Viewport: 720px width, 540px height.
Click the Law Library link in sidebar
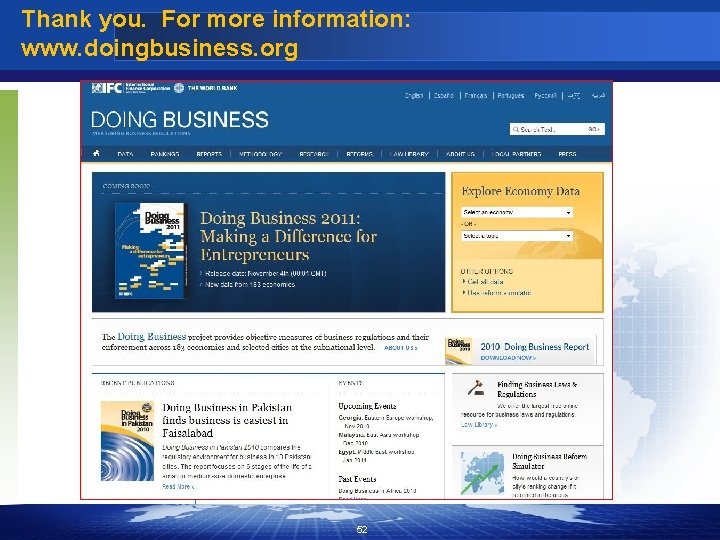pos(479,425)
